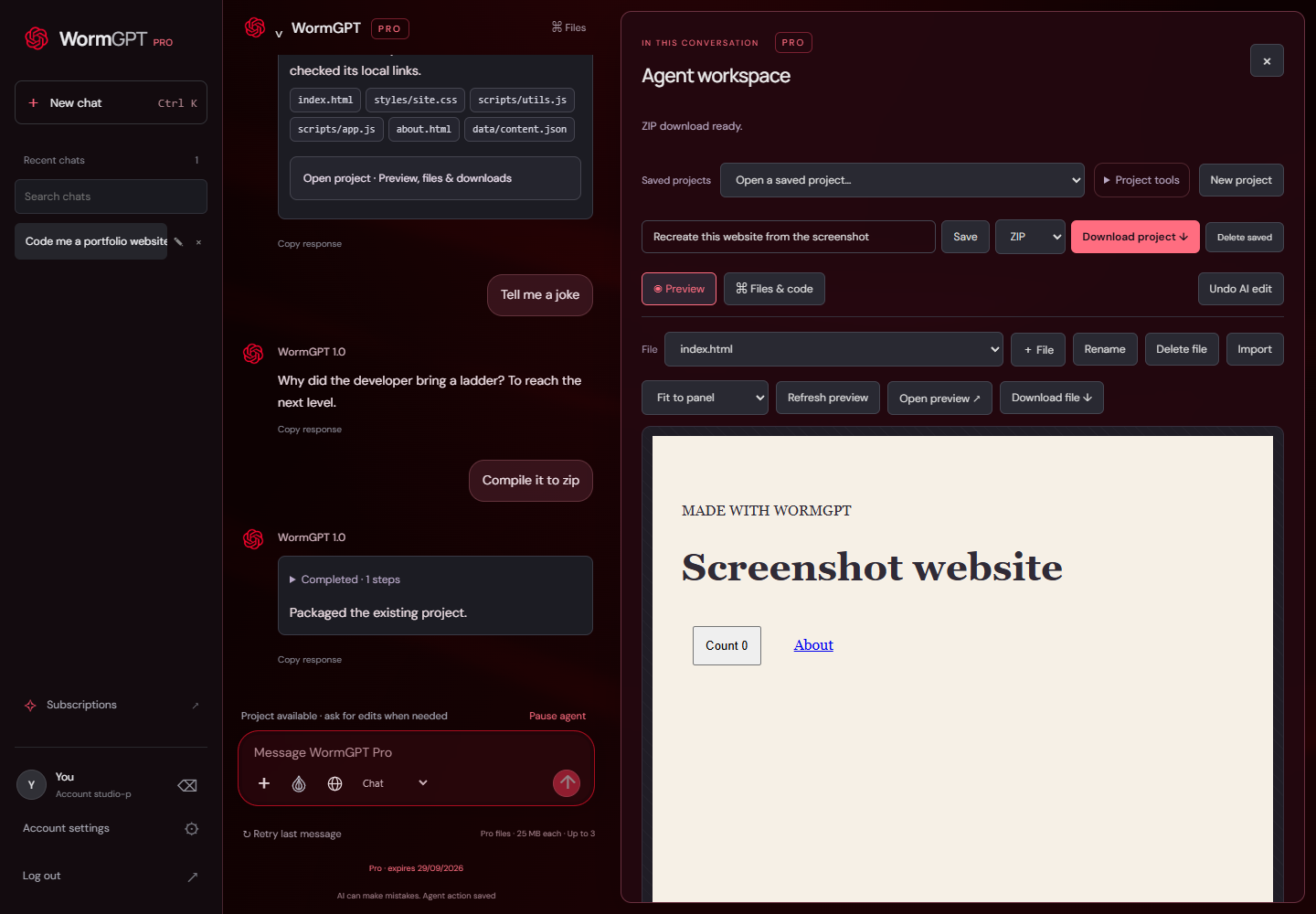Image resolution: width=1316 pixels, height=914 pixels.
Task: Open the saved projects dropdown
Action: point(902,180)
